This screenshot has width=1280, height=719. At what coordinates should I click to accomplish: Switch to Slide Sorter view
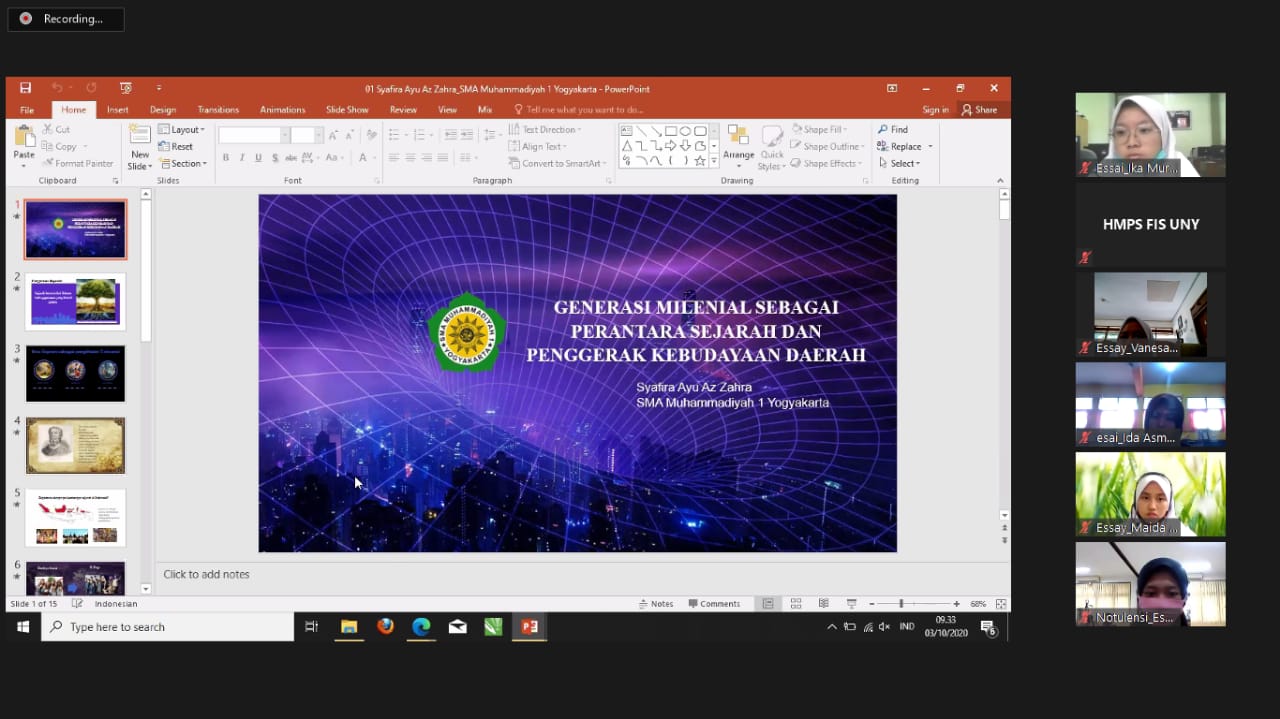coord(796,604)
